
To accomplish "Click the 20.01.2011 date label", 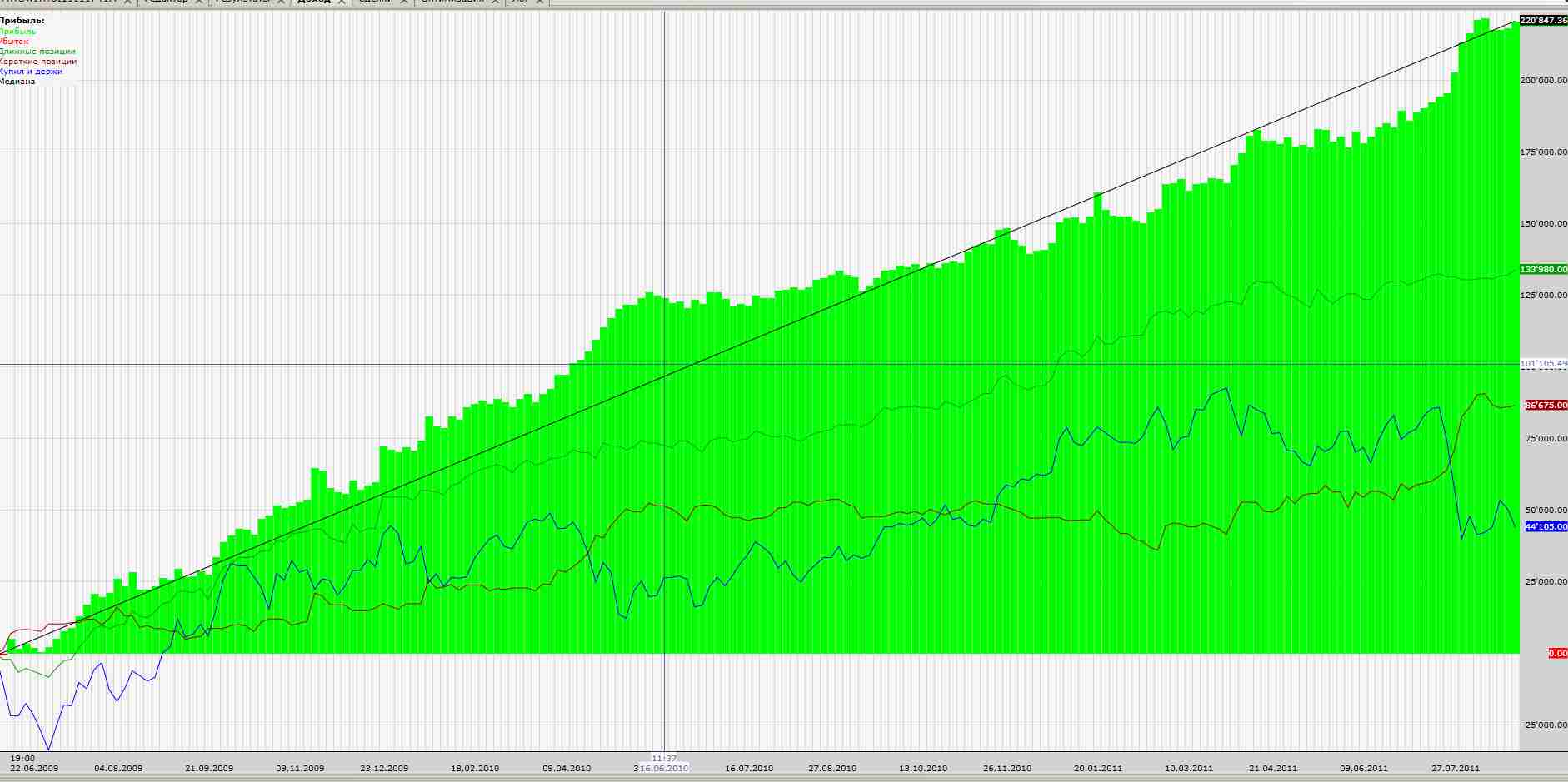I will [1098, 769].
